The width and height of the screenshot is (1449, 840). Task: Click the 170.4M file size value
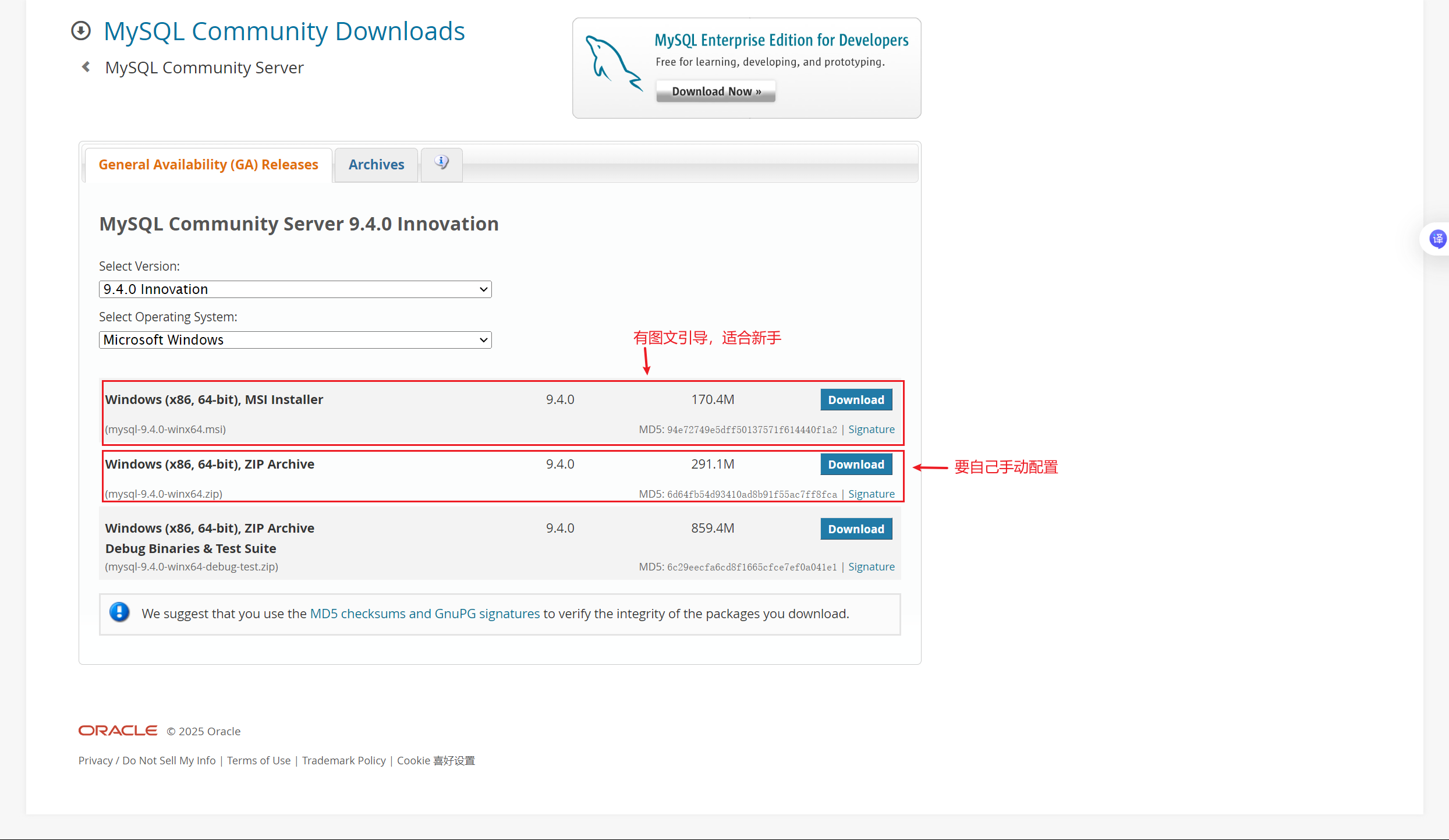(713, 400)
